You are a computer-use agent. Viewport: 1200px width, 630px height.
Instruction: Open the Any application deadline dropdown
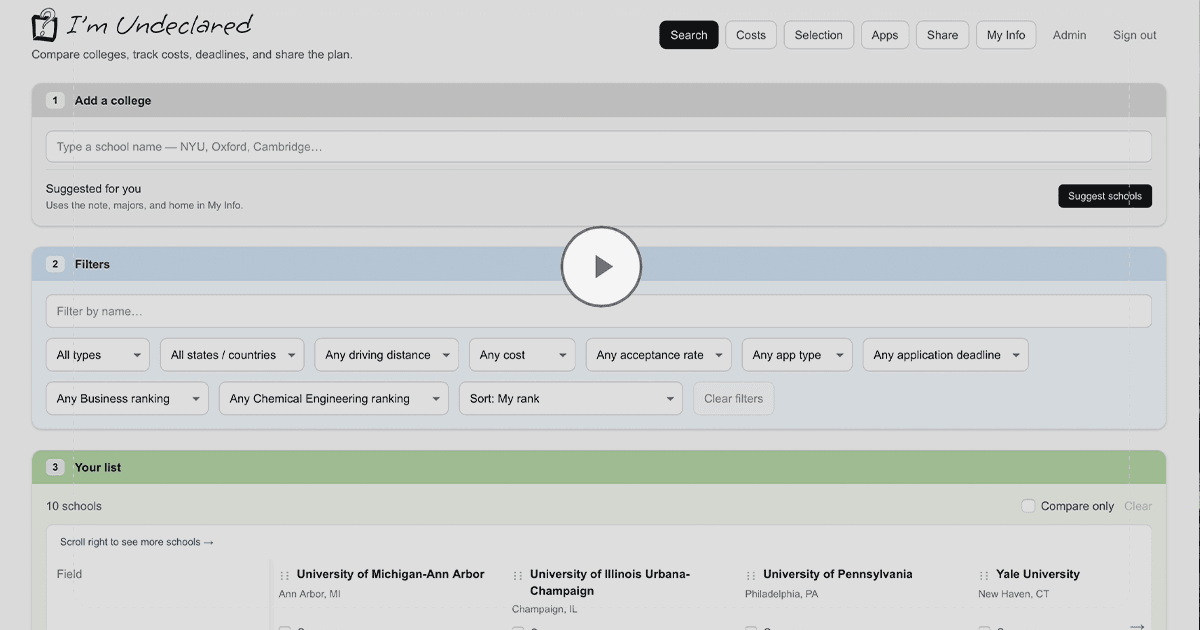(946, 355)
